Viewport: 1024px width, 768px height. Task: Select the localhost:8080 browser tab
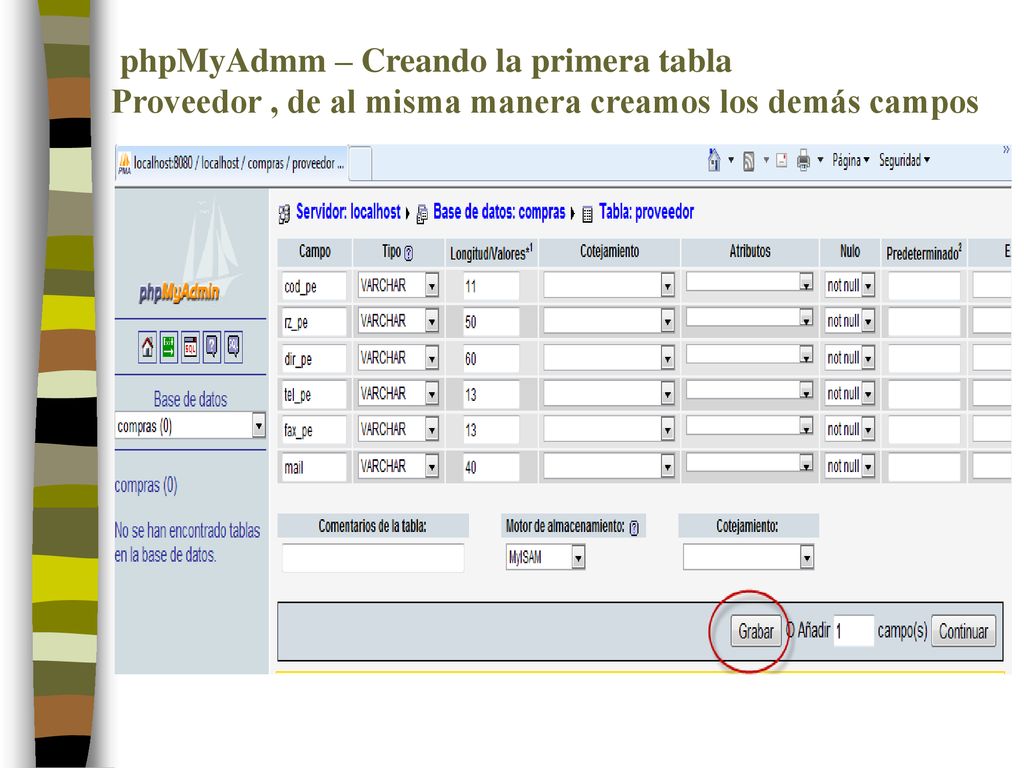coord(232,163)
